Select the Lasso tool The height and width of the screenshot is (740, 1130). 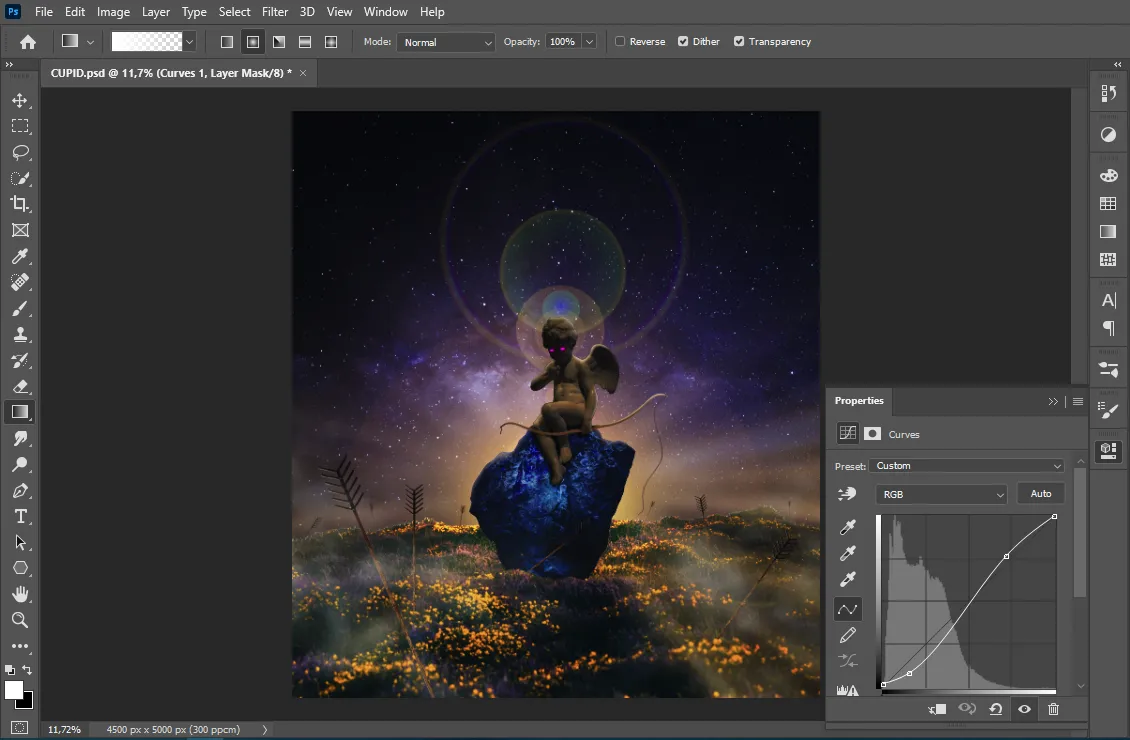point(20,152)
